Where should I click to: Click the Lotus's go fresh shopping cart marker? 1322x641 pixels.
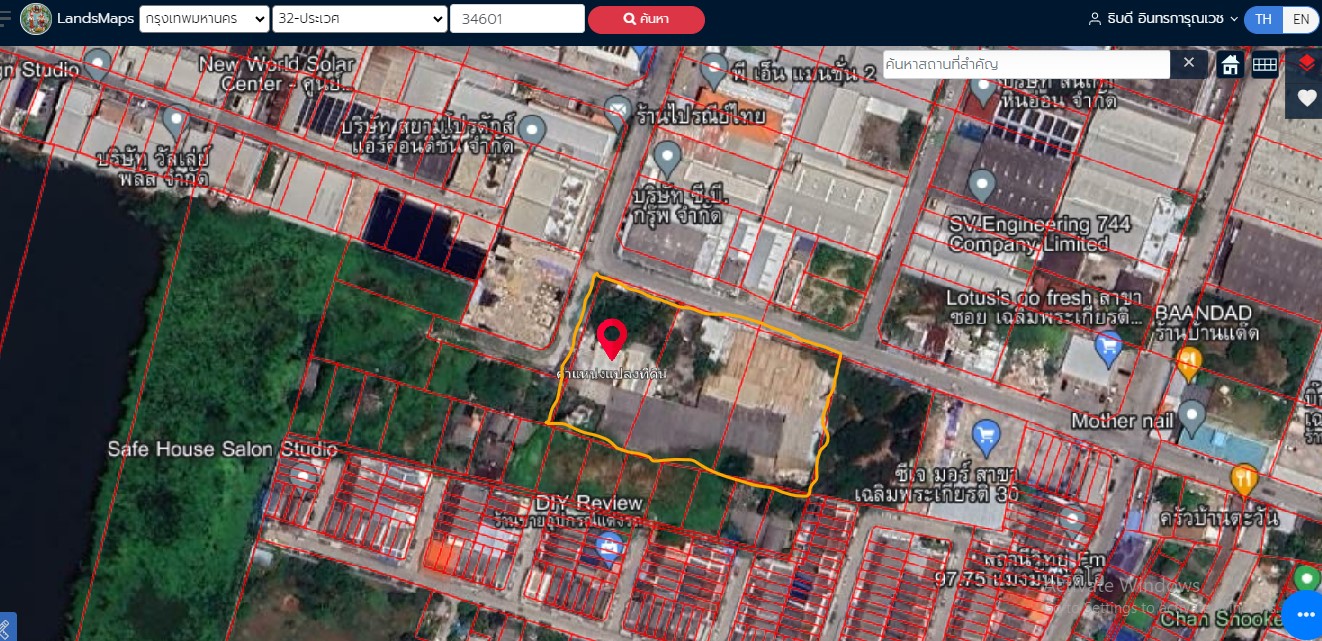tap(1106, 349)
